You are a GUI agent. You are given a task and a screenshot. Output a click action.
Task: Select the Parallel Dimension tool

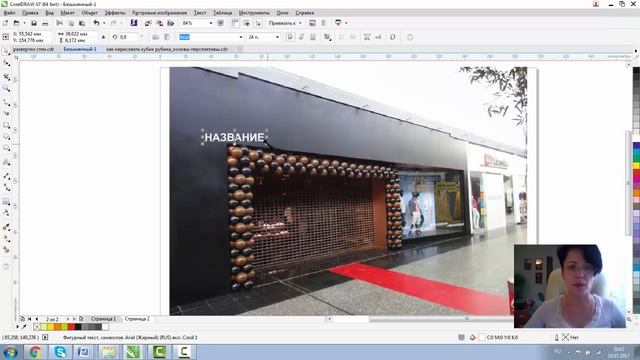pyautogui.click(x=6, y=176)
